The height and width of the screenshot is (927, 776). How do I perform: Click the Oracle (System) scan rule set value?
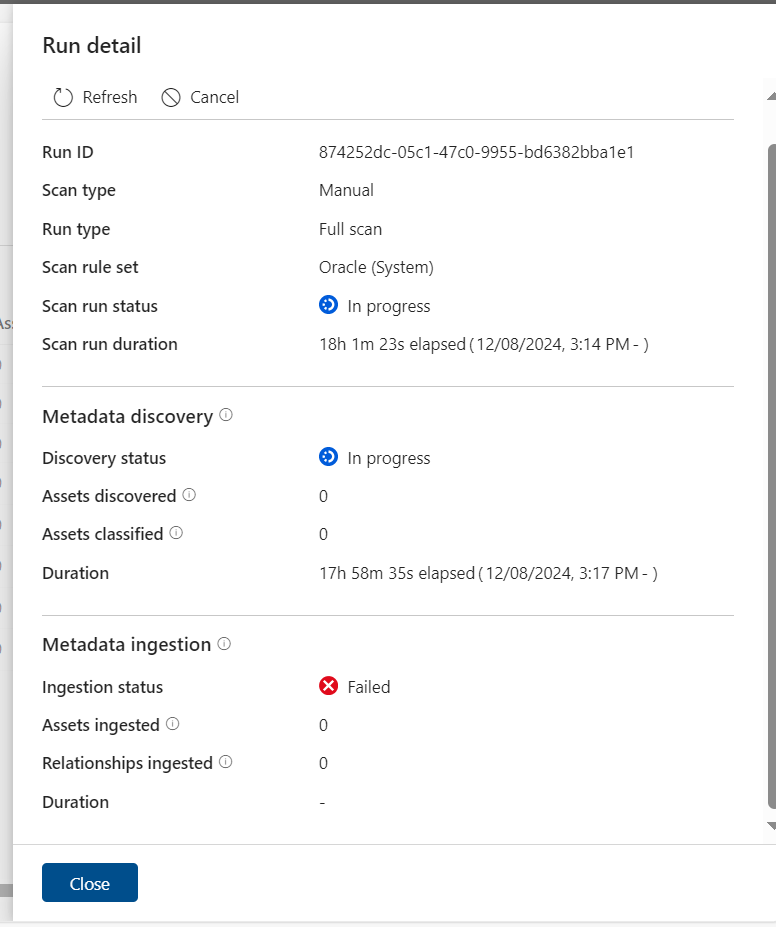(x=376, y=267)
